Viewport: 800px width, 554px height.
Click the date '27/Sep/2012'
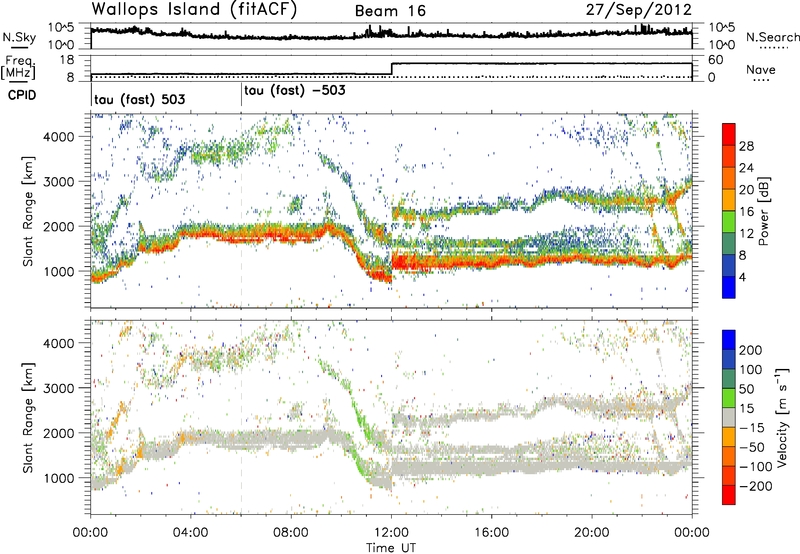[639, 9]
